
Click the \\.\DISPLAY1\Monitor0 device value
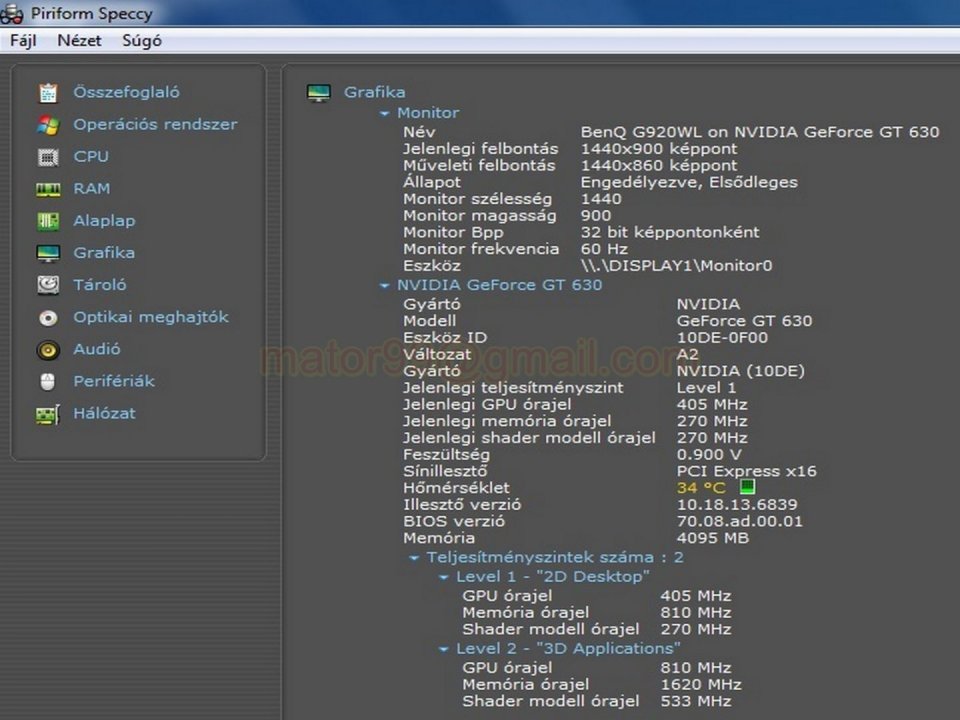tap(676, 266)
